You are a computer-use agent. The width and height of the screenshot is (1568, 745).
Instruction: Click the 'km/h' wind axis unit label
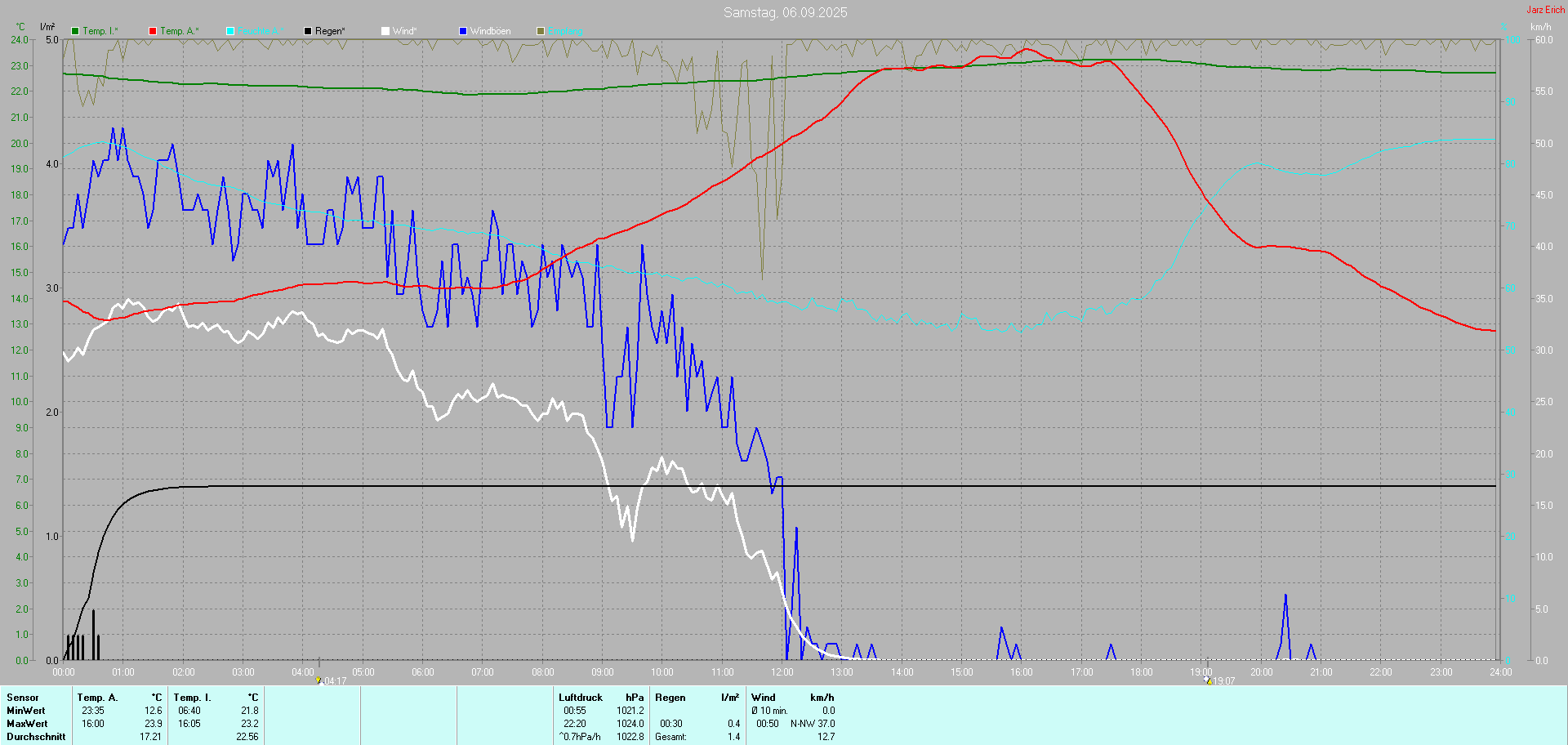[1540, 27]
